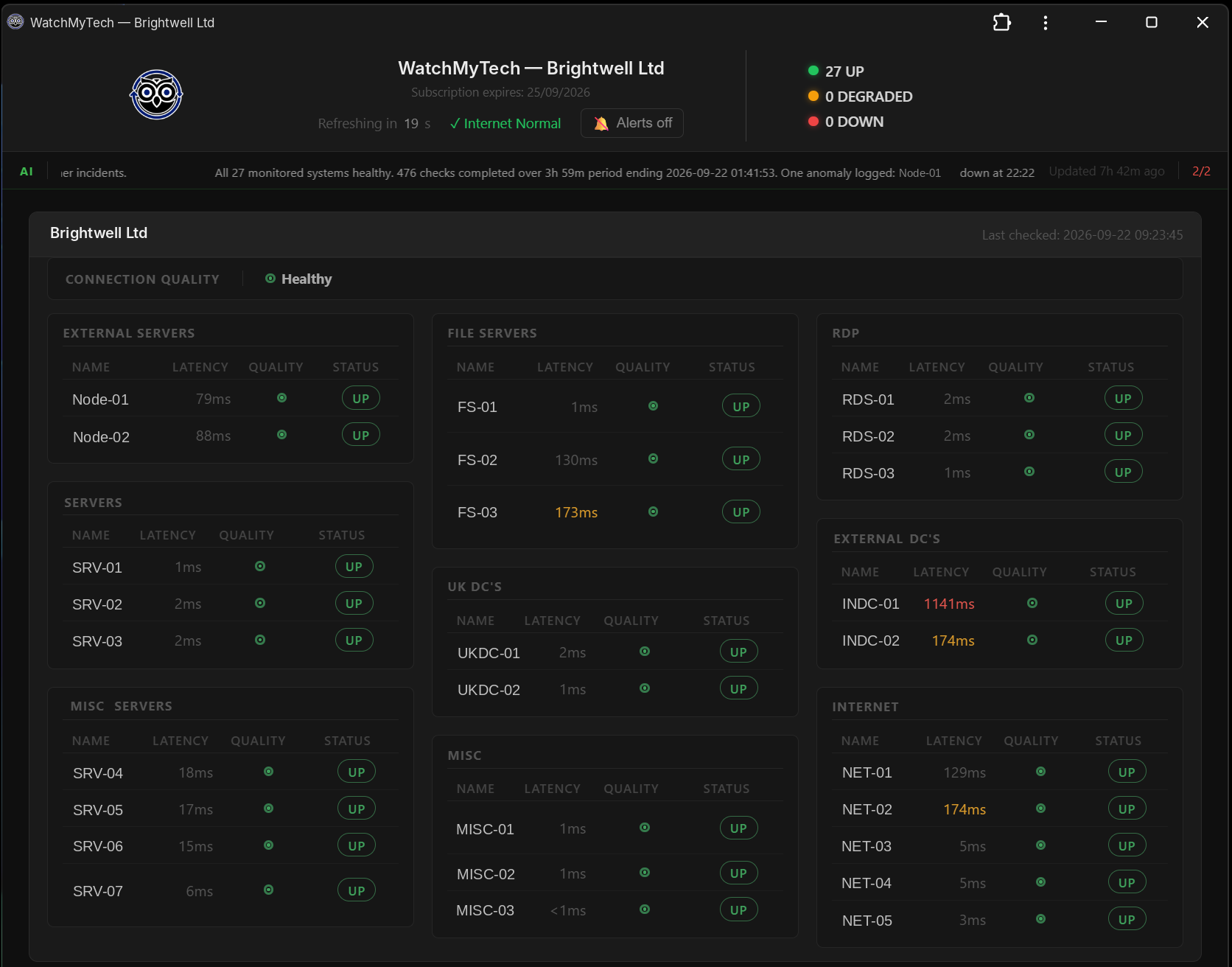1232x967 pixels.
Task: Click the subscription expiry date text
Action: click(500, 92)
